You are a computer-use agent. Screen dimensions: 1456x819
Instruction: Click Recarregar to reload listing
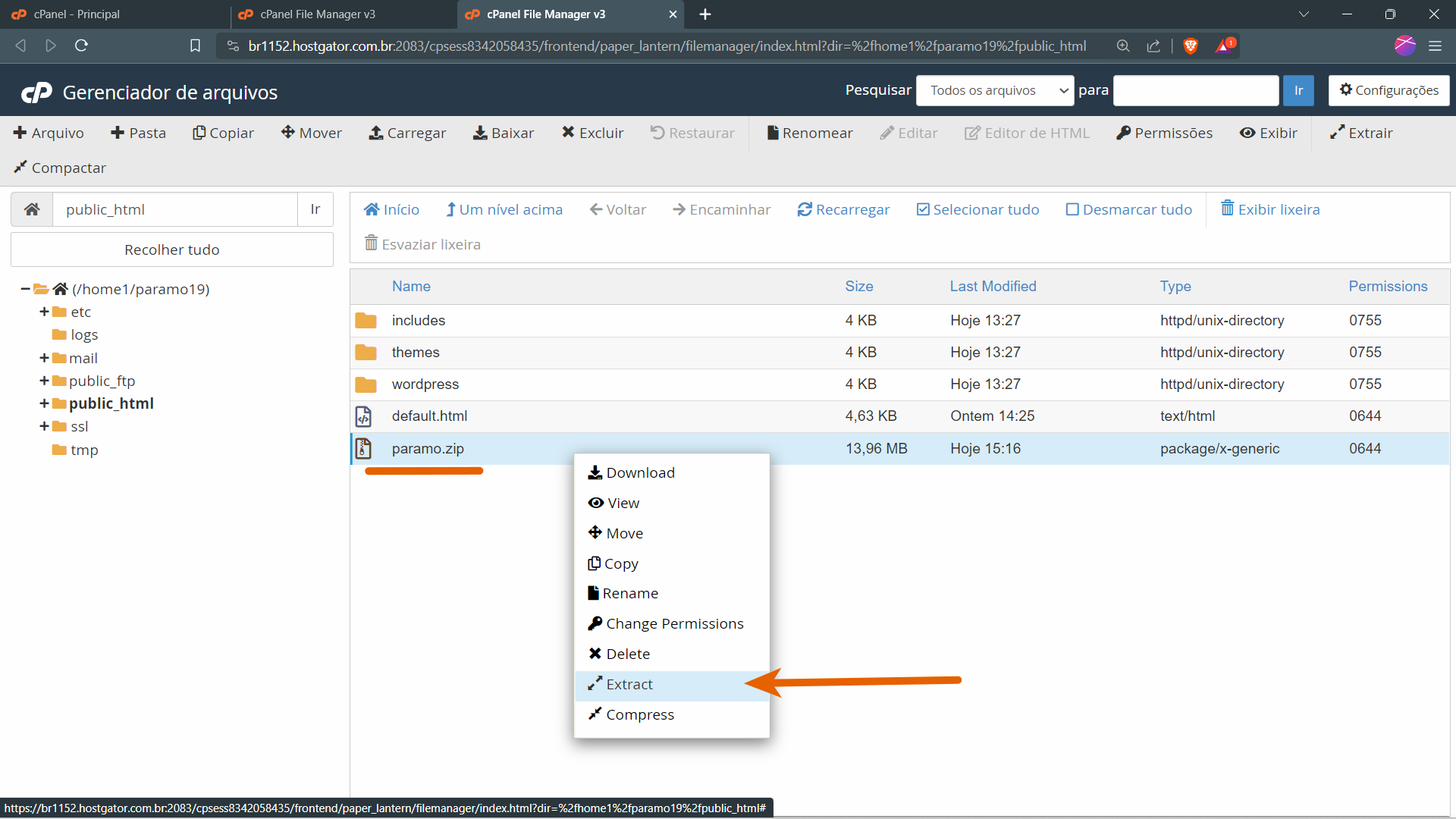click(x=843, y=209)
